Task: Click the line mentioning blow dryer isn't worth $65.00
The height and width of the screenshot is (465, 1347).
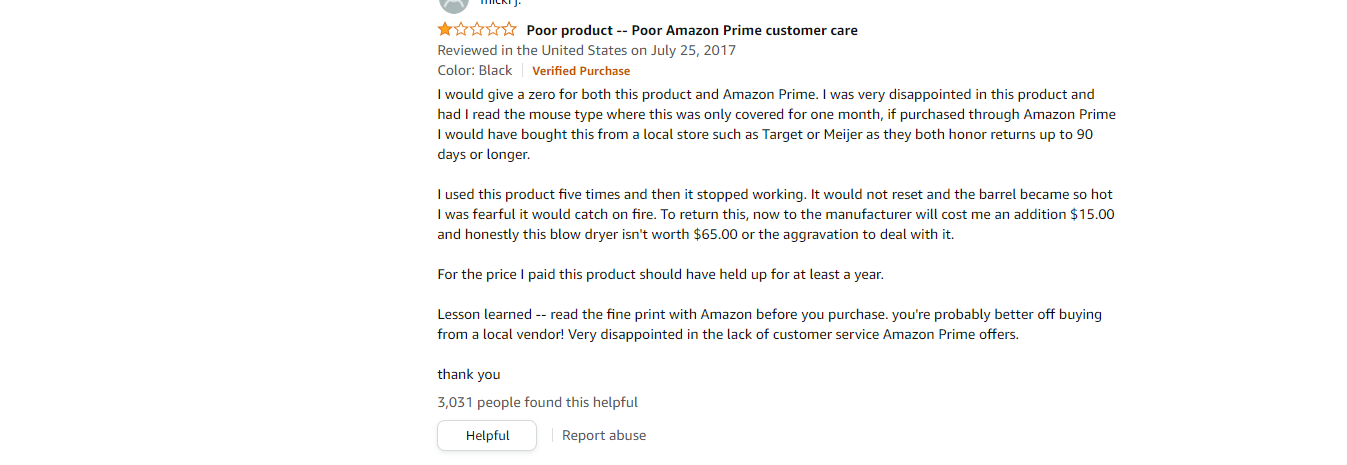Action: pyautogui.click(x=696, y=234)
